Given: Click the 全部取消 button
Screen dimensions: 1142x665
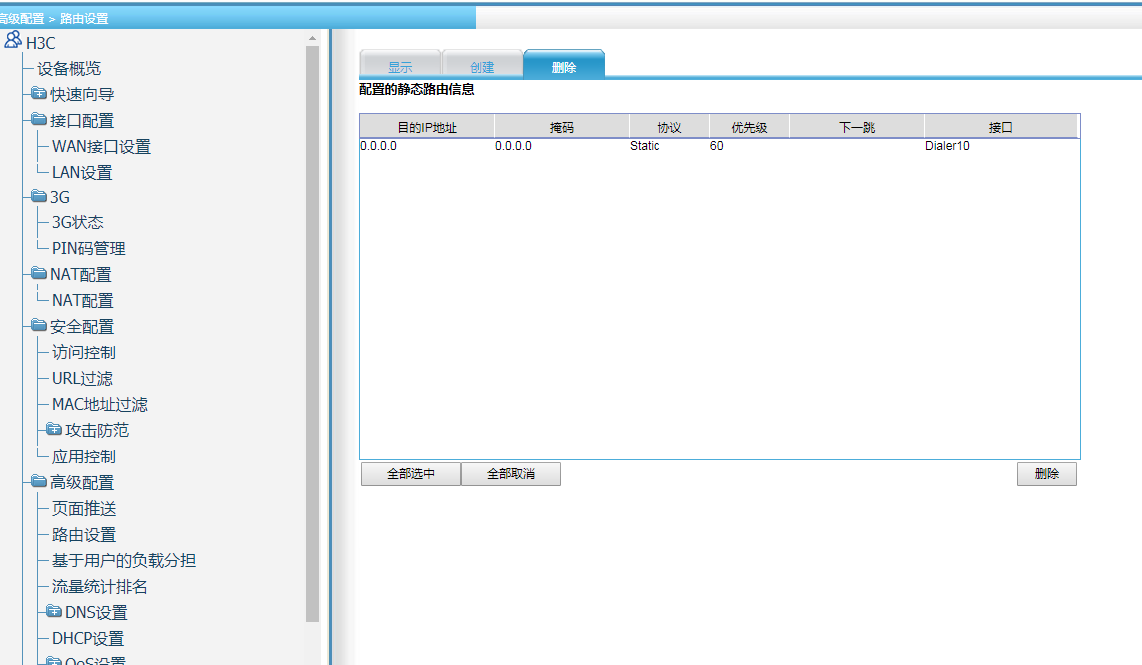Looking at the screenshot, I should (x=511, y=473).
